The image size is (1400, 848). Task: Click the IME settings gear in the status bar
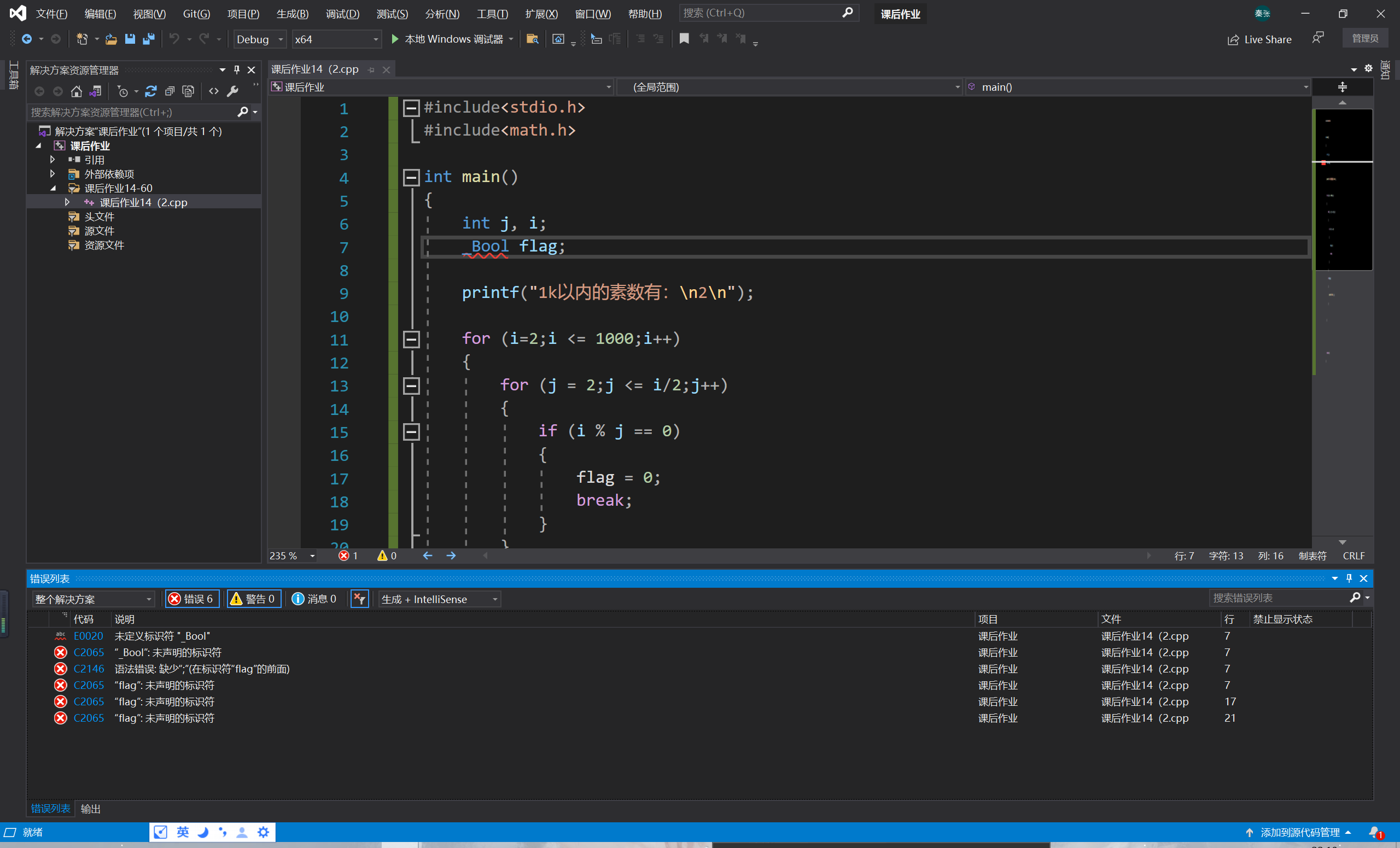click(263, 832)
